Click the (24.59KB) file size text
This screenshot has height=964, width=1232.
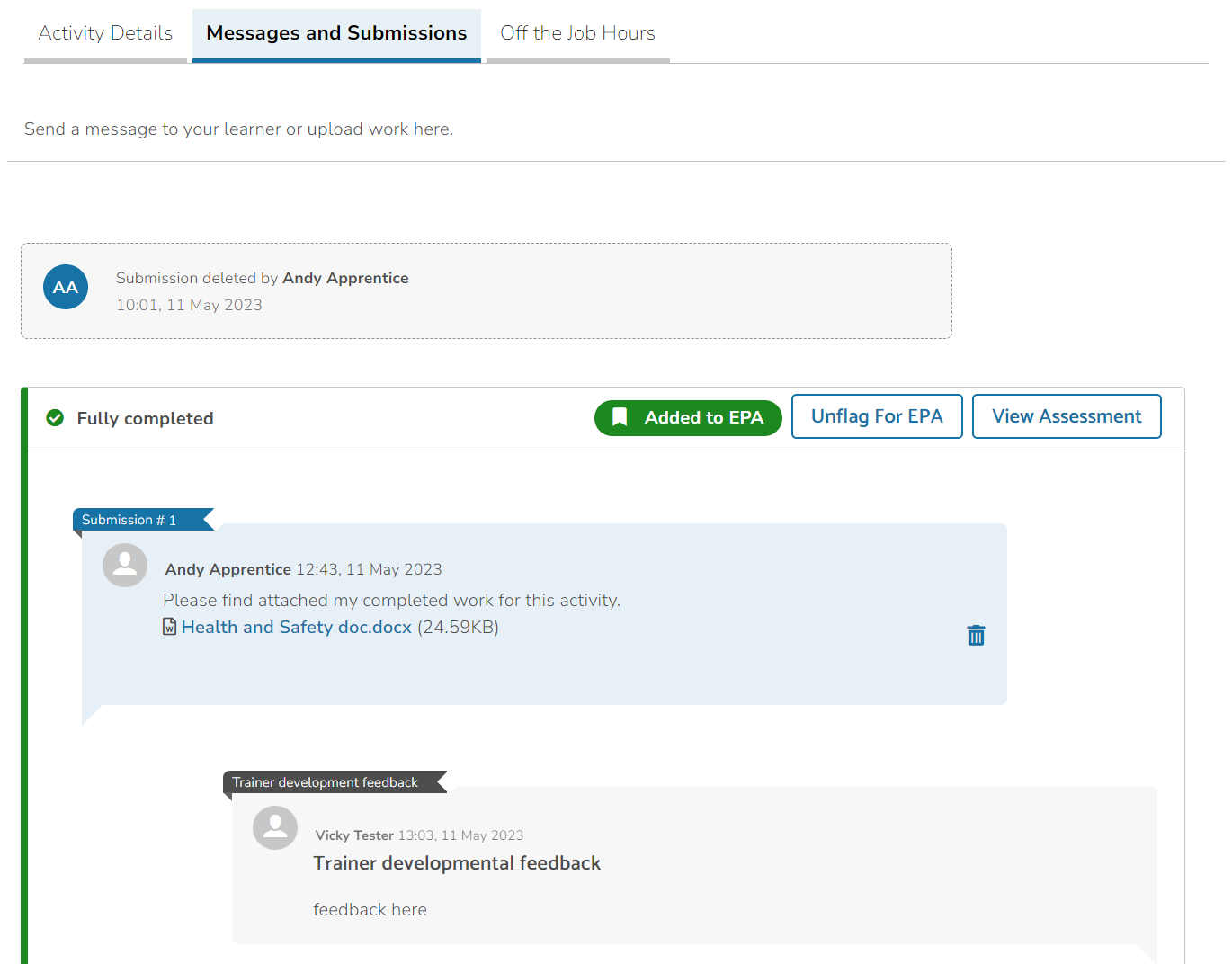click(458, 627)
